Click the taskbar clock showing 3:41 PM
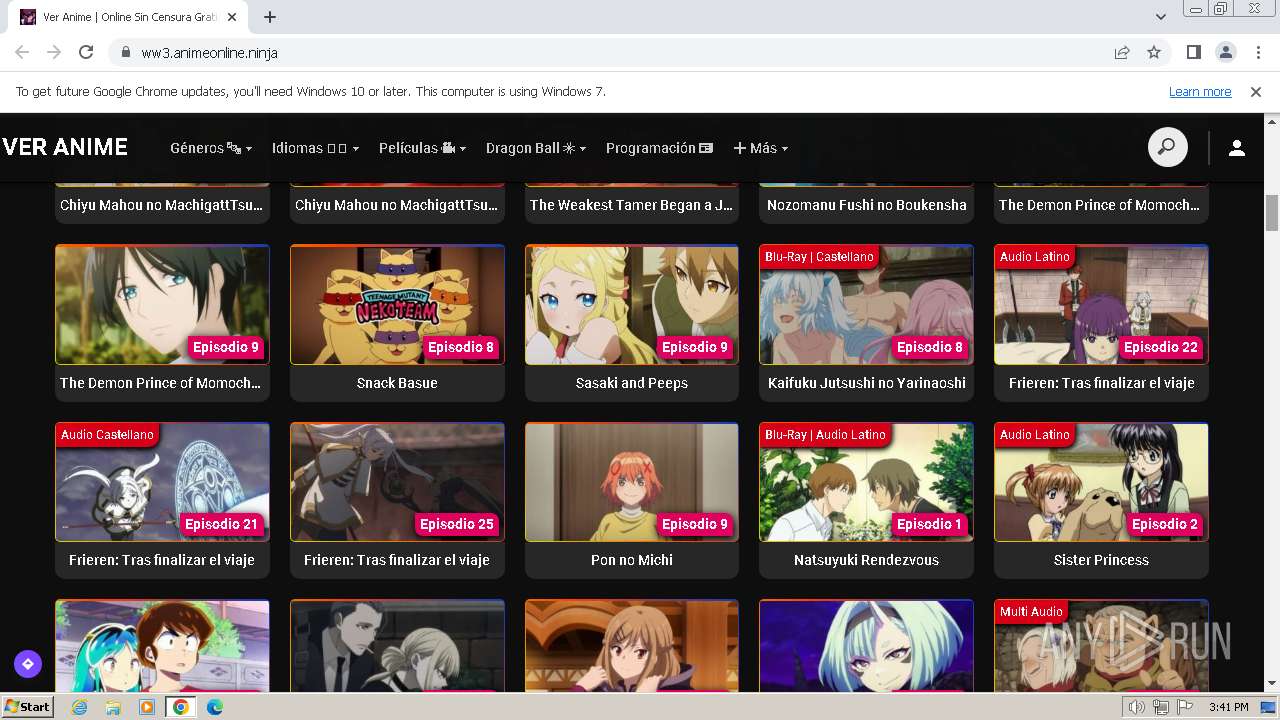 [1229, 707]
